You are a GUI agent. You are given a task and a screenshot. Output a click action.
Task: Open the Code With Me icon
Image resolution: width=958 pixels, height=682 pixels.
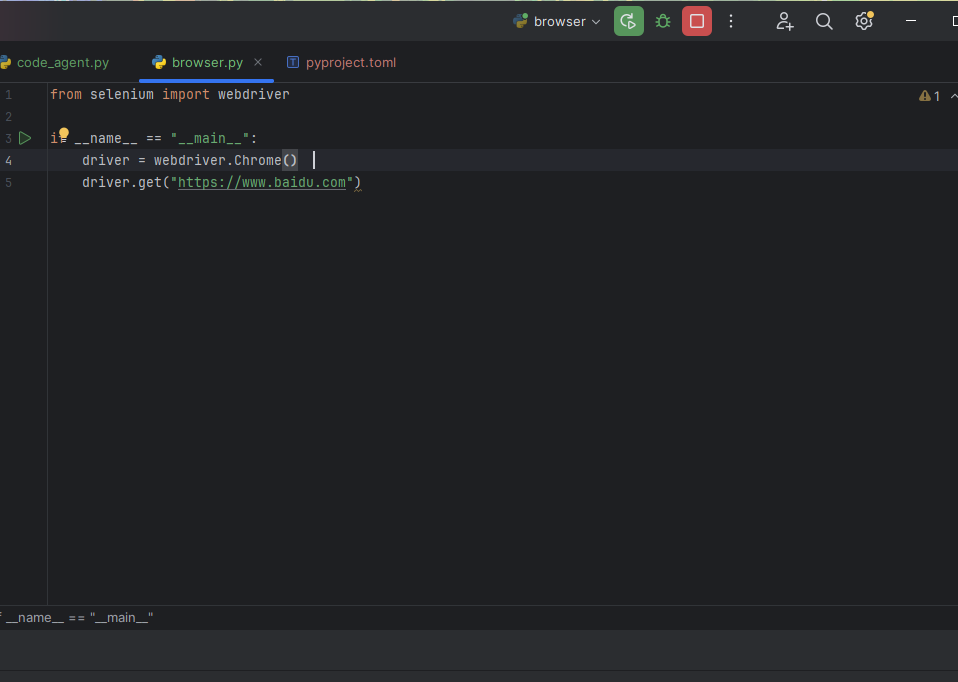784,21
